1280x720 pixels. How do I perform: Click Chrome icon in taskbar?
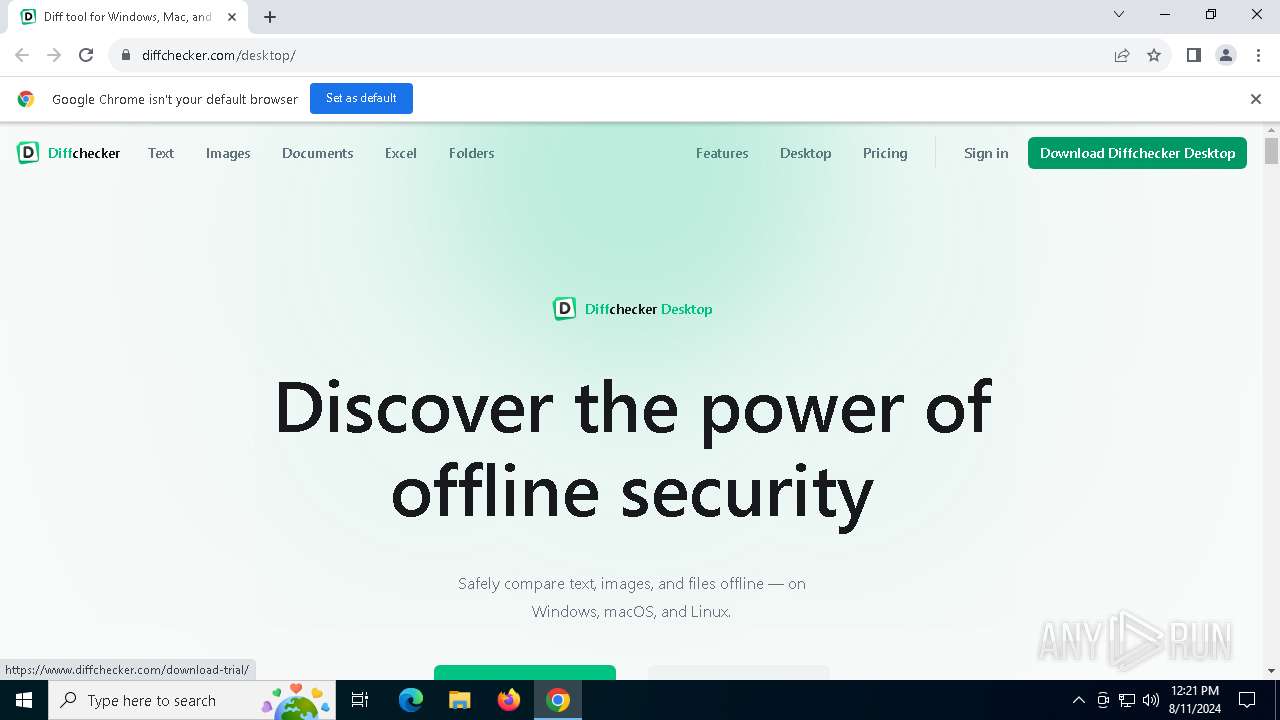pos(558,700)
